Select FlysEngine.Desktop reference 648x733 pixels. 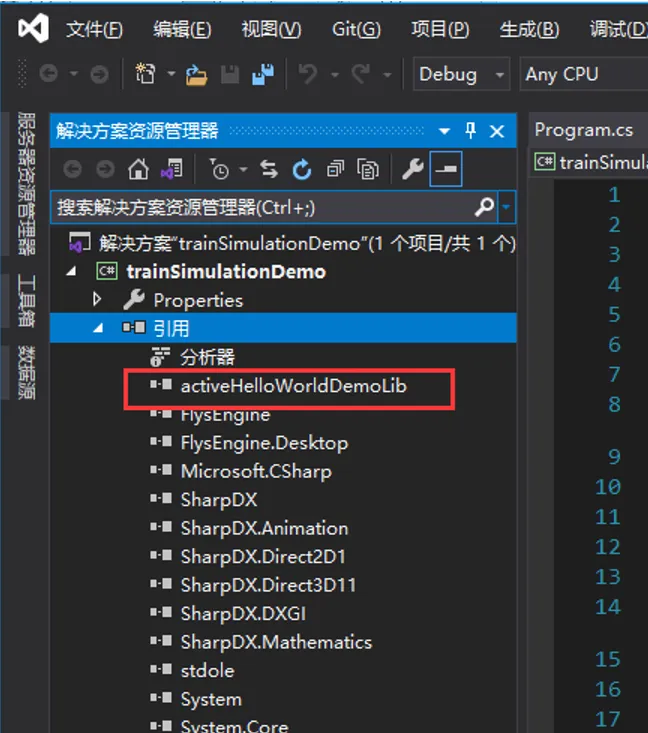[x=265, y=443]
